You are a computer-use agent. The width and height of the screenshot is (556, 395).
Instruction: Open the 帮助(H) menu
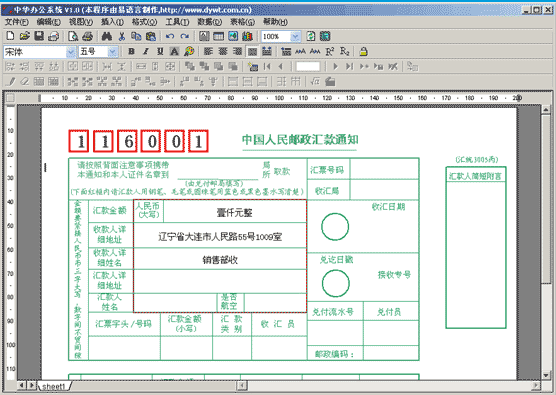tap(275, 22)
